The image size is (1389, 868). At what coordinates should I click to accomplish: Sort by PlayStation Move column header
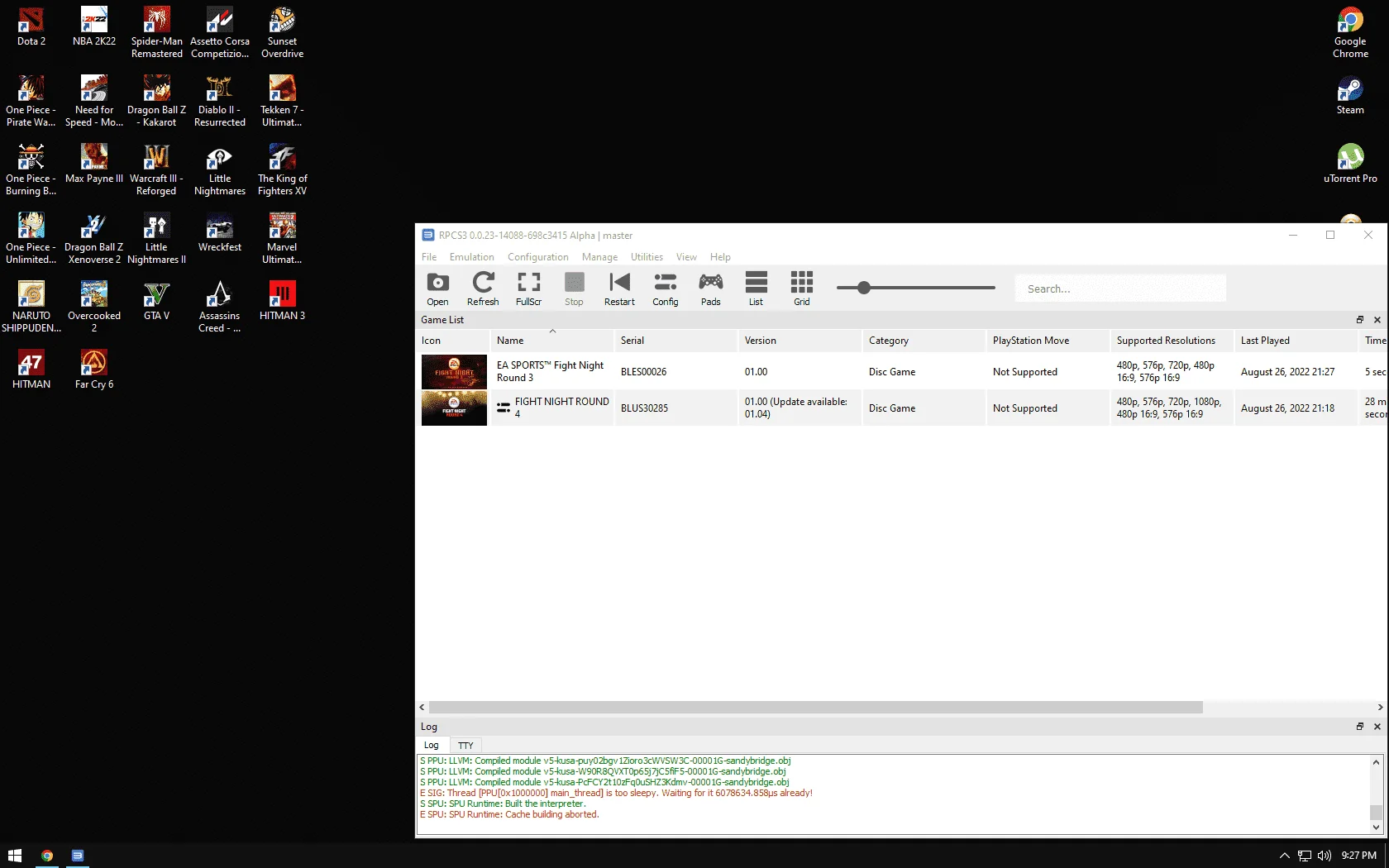(x=1047, y=341)
